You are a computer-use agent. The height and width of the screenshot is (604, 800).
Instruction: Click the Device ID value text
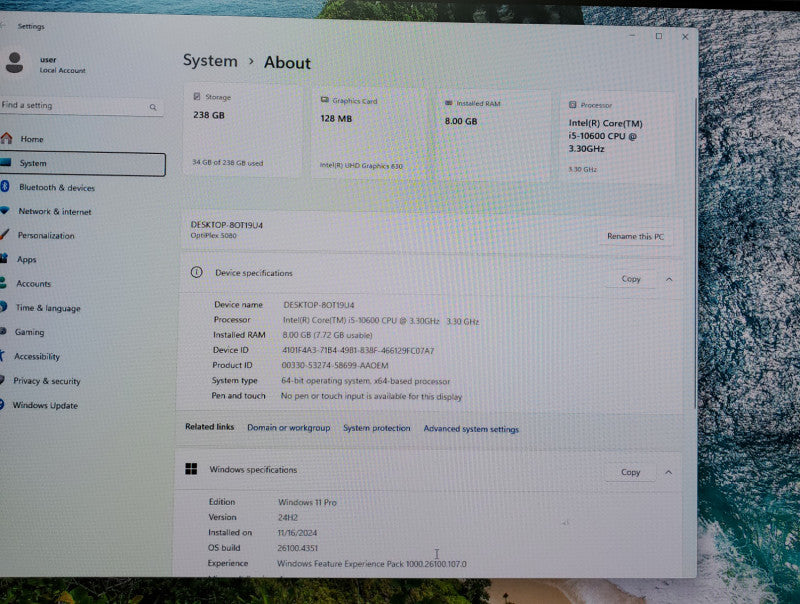(x=358, y=350)
